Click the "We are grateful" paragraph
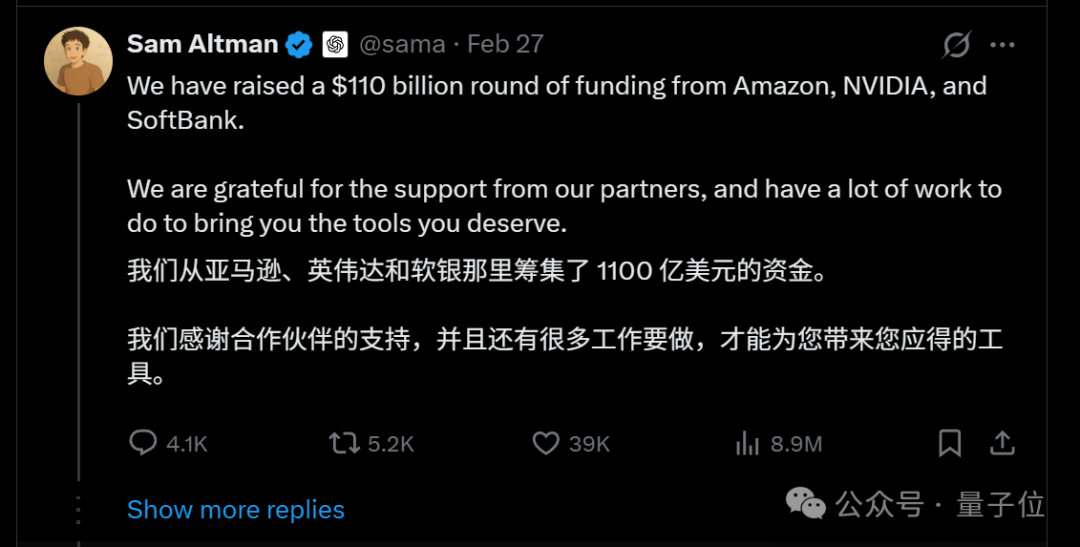This screenshot has width=1080, height=547. click(x=563, y=205)
